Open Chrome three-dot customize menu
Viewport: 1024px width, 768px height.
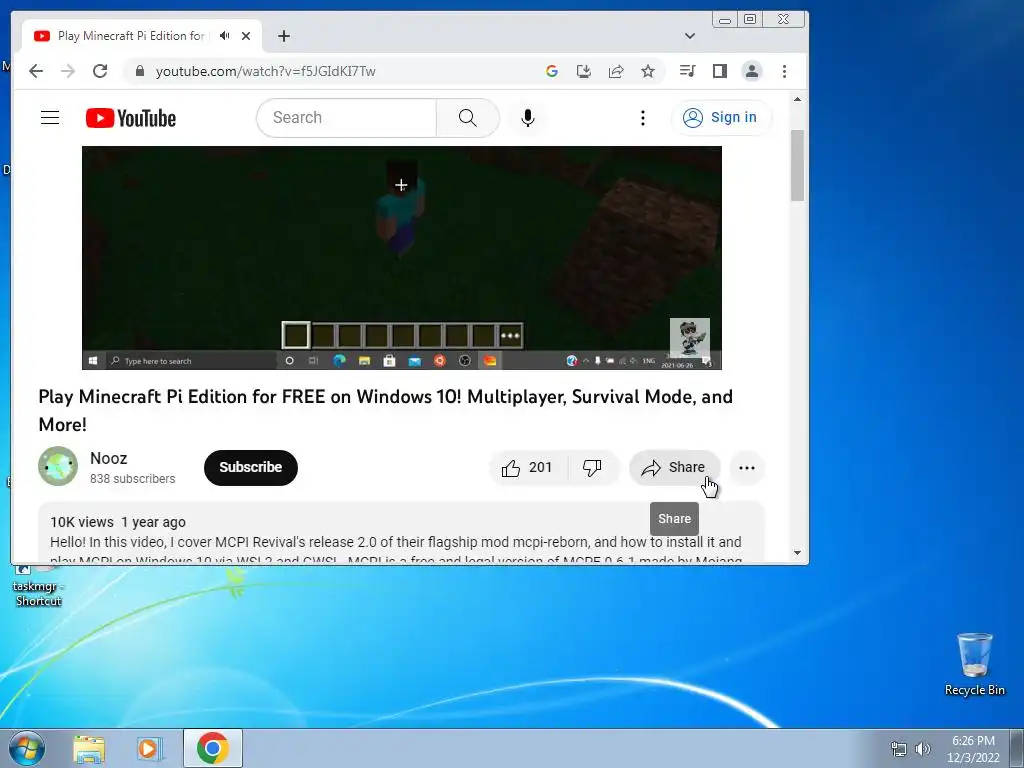(784, 71)
